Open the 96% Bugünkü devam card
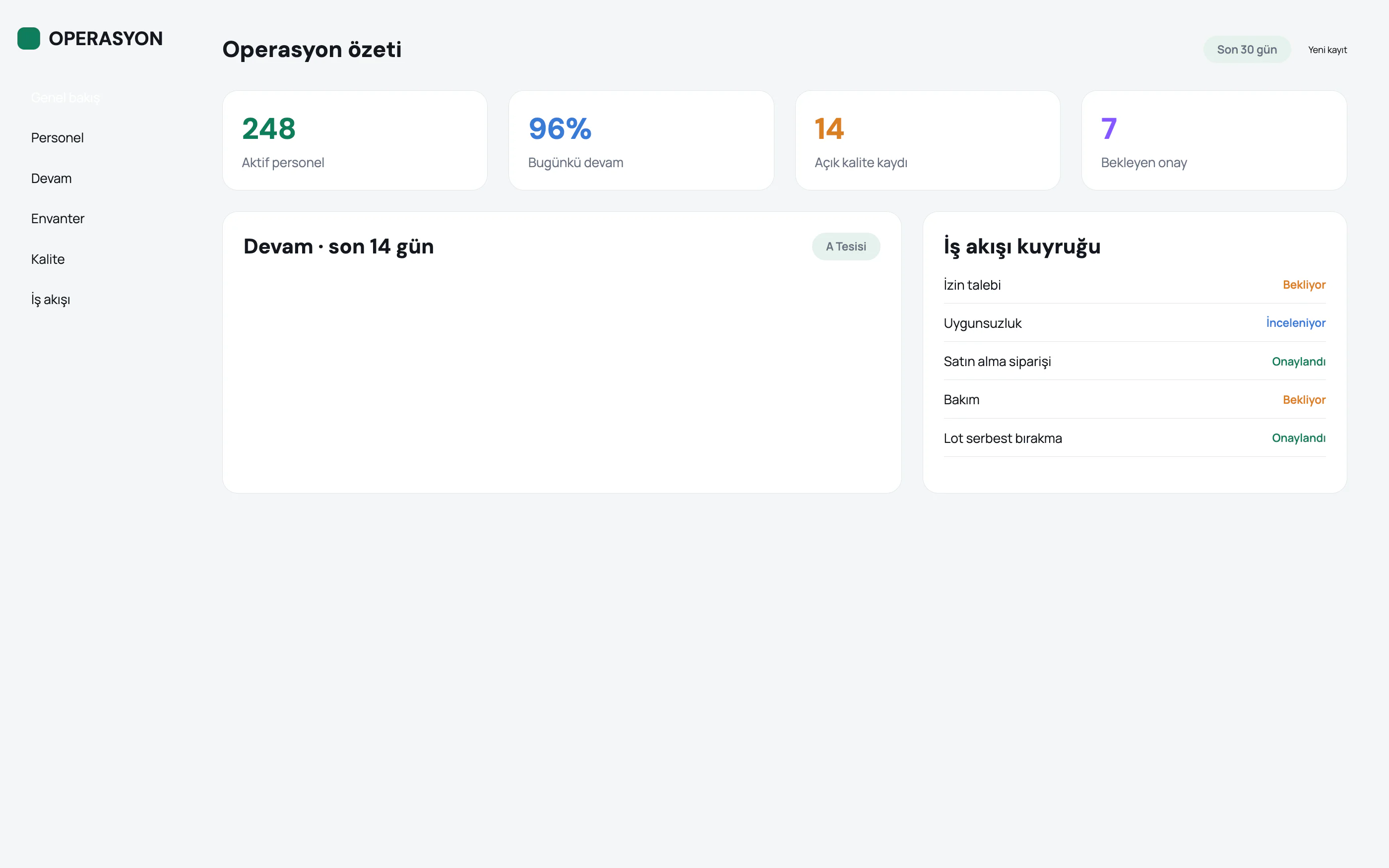 [x=641, y=140]
